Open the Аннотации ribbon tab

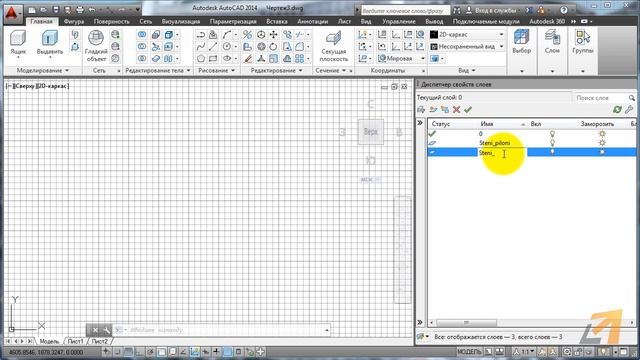pos(313,21)
